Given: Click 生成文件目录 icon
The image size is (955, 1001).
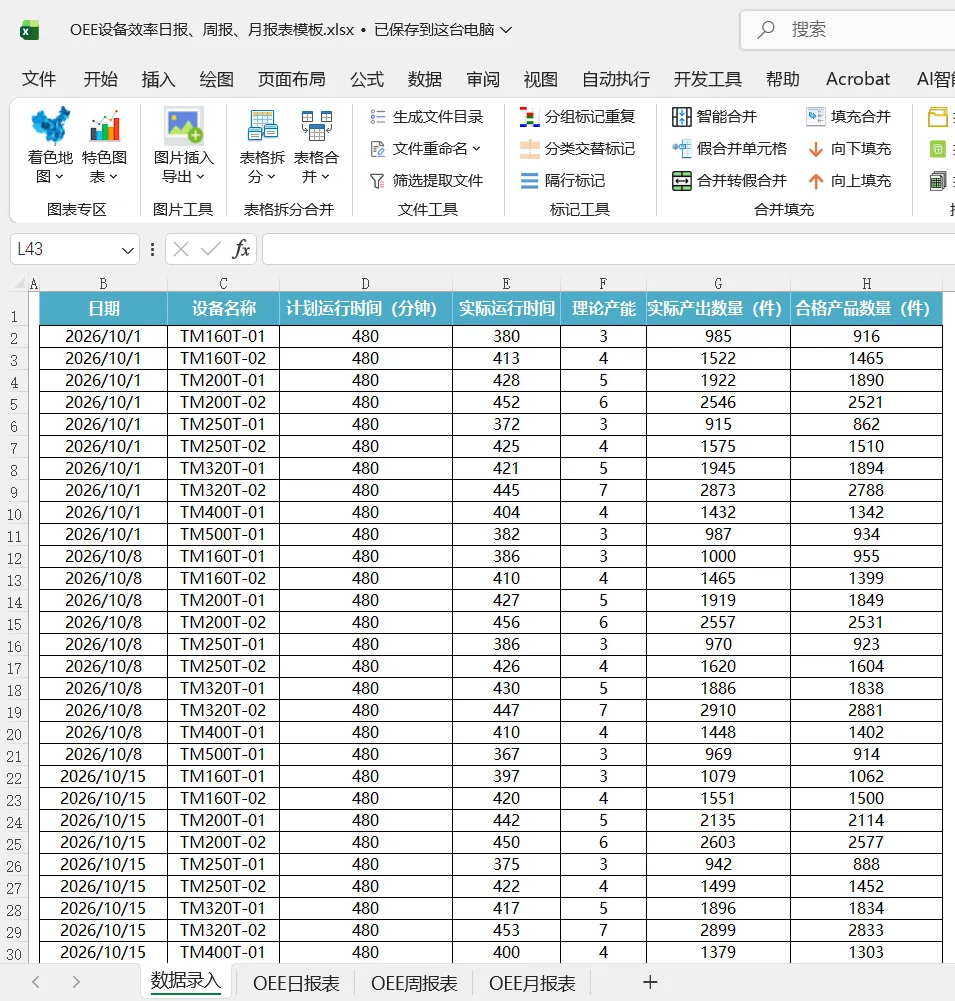Looking at the screenshot, I should coord(377,117).
